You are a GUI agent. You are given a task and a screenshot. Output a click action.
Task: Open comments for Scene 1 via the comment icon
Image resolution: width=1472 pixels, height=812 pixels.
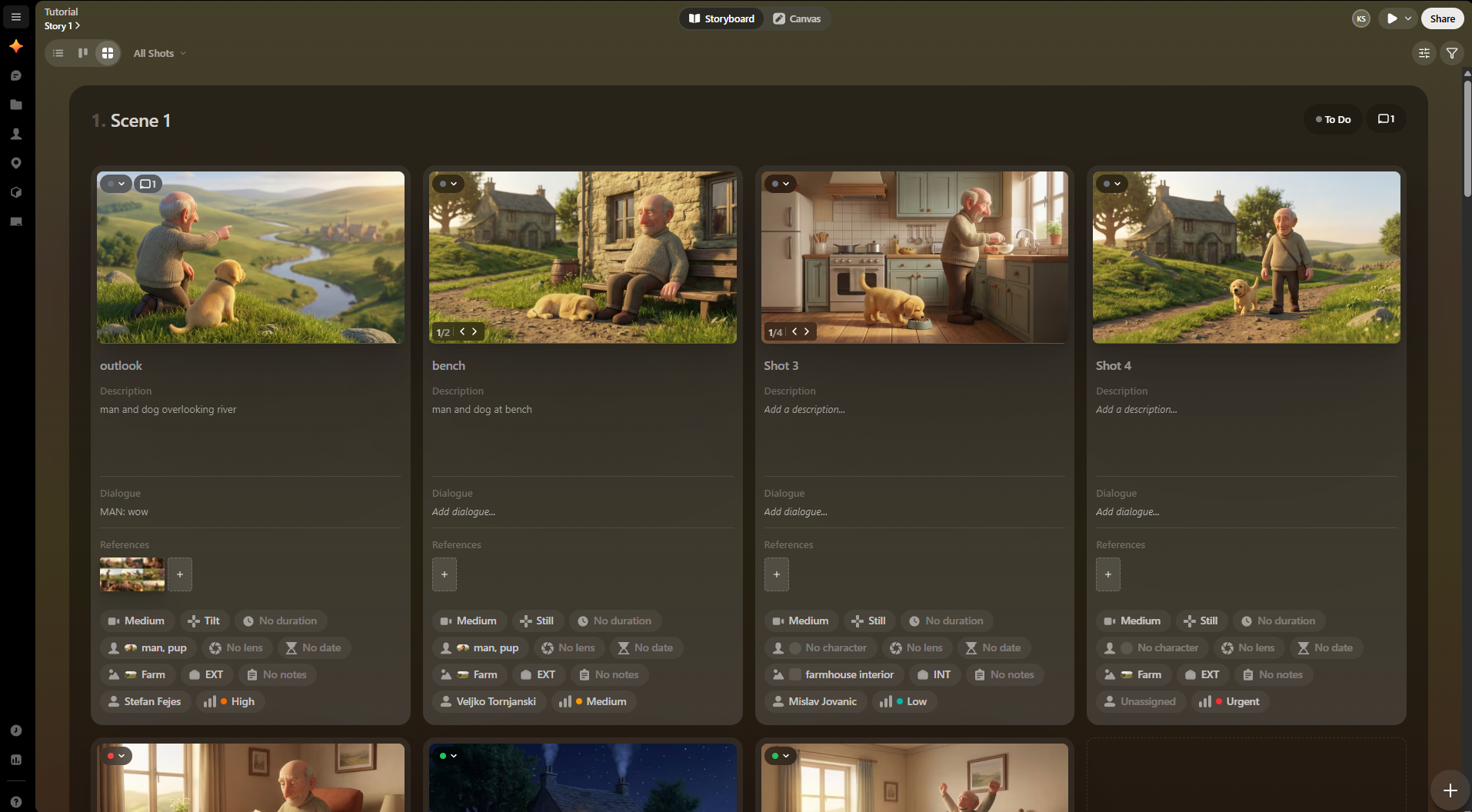point(1385,118)
